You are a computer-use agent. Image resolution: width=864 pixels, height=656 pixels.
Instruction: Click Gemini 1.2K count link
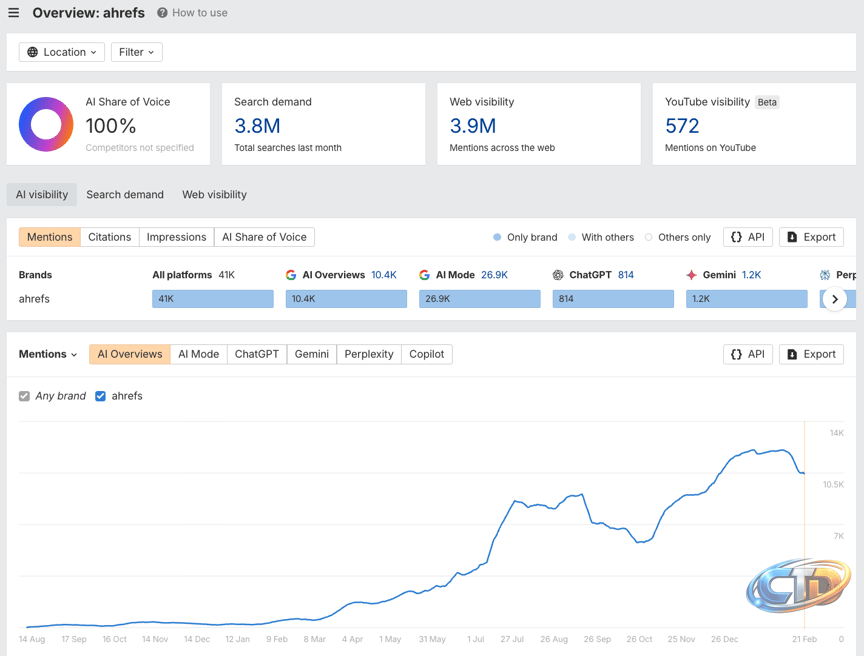752,275
